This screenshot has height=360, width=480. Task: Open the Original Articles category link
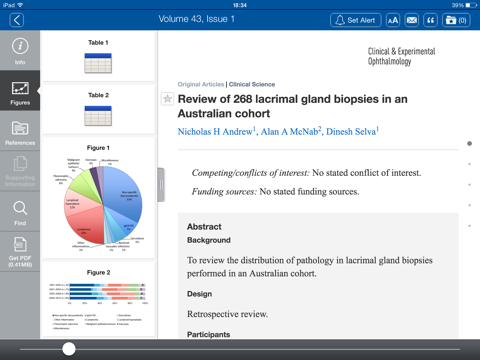coord(201,84)
